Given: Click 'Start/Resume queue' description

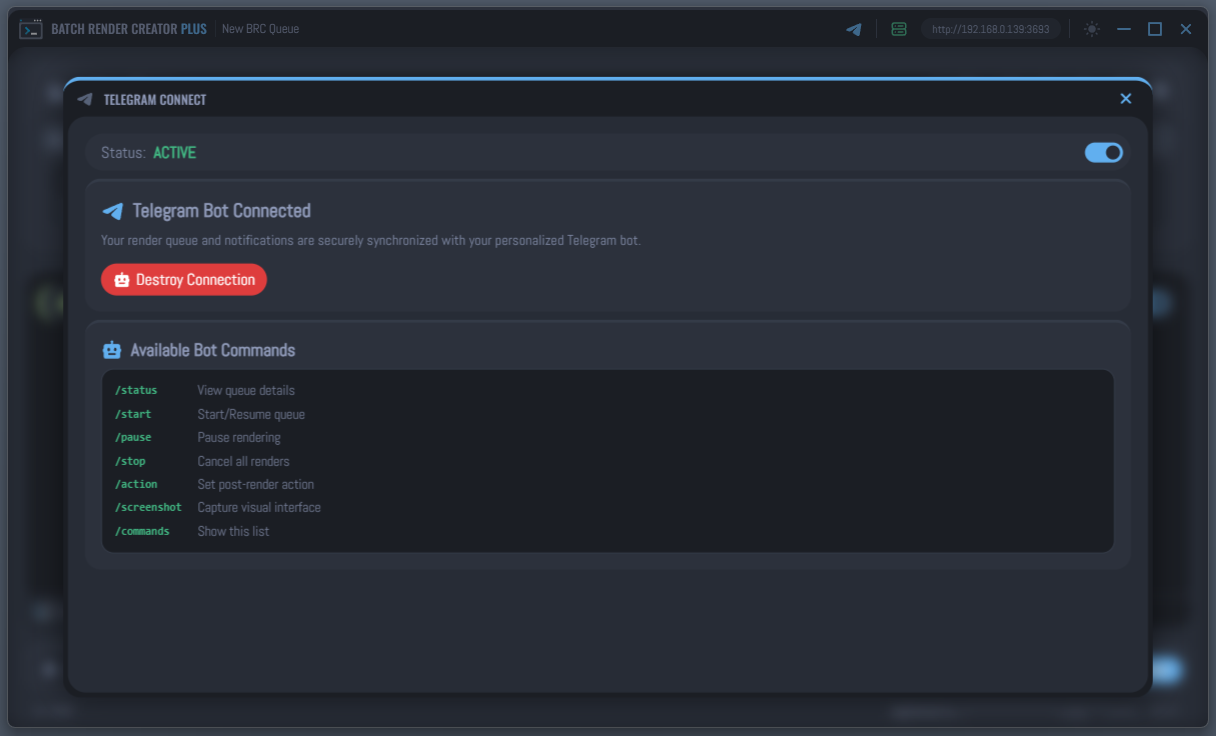Looking at the screenshot, I should (x=251, y=414).
